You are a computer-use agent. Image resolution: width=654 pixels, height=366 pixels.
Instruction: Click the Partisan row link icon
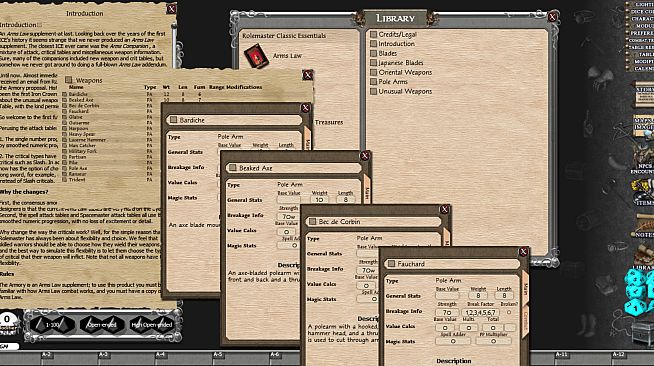[65, 157]
